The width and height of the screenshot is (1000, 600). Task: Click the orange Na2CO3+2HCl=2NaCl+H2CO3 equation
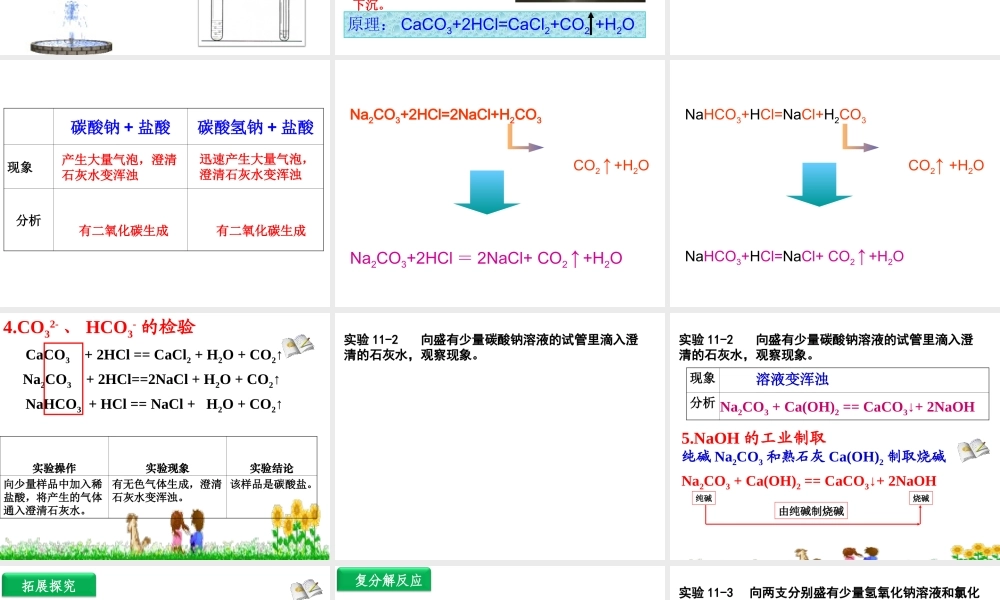point(445,115)
